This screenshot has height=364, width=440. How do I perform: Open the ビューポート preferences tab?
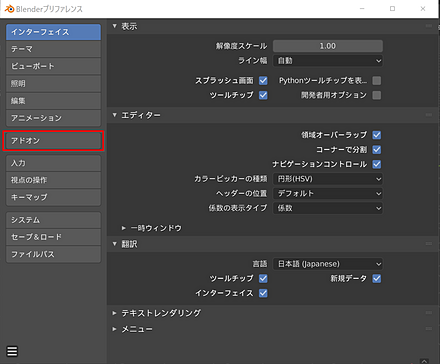[53, 66]
